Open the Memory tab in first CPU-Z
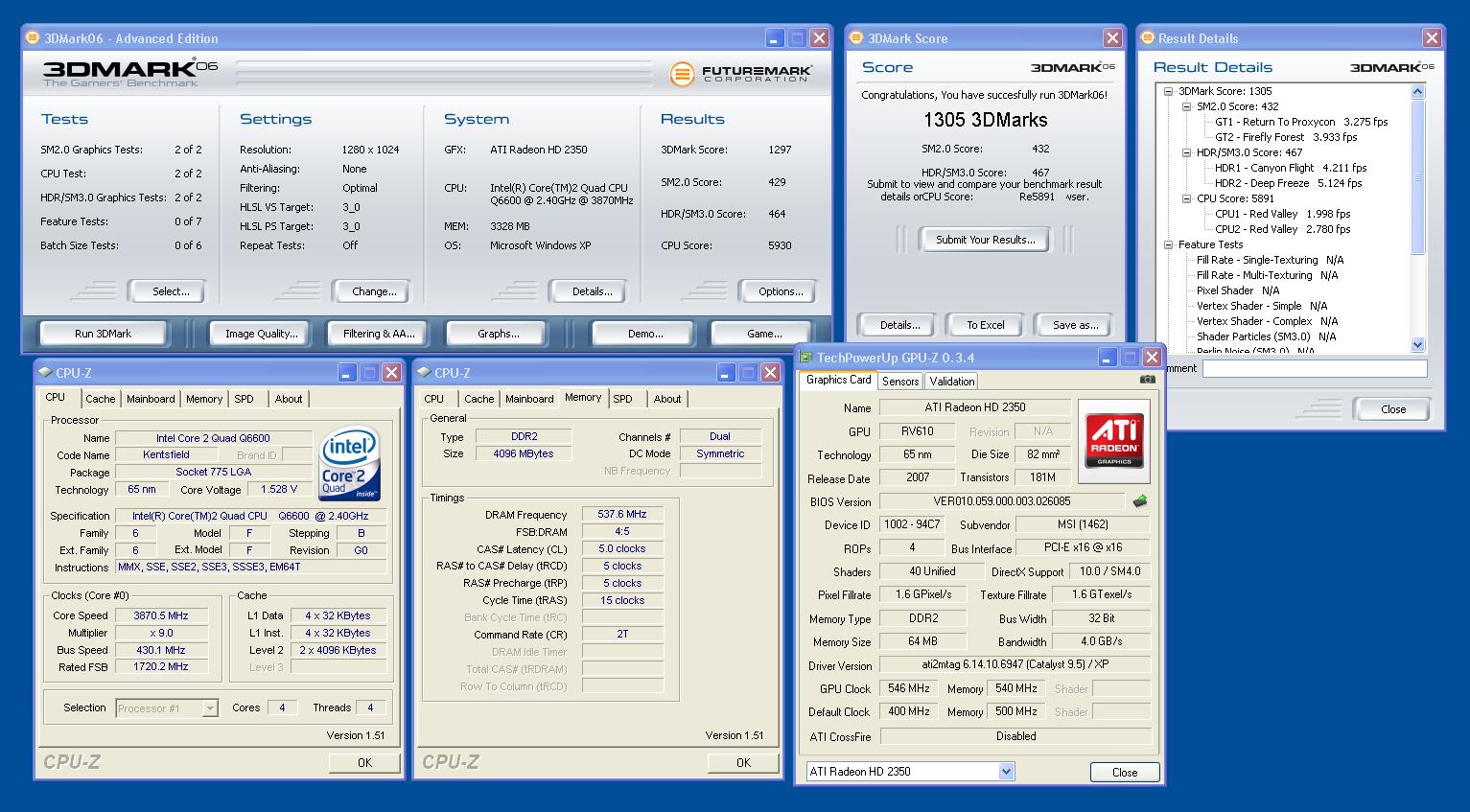 point(204,399)
